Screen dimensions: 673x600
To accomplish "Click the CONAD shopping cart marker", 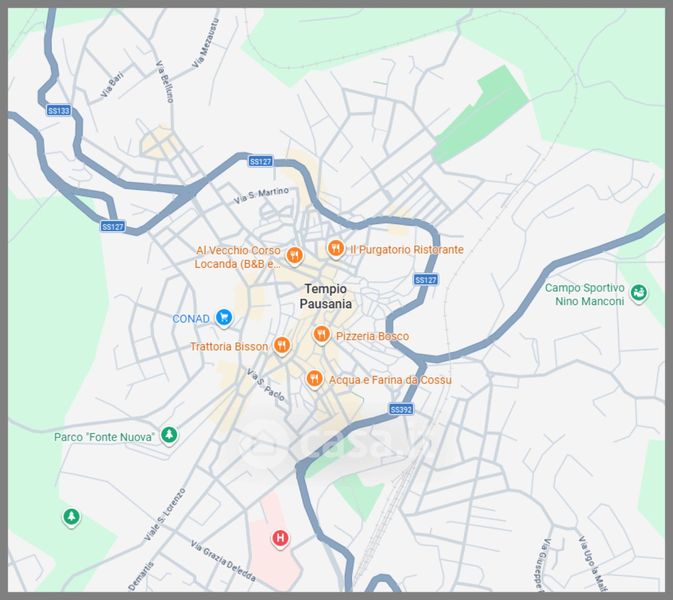I will tap(224, 319).
